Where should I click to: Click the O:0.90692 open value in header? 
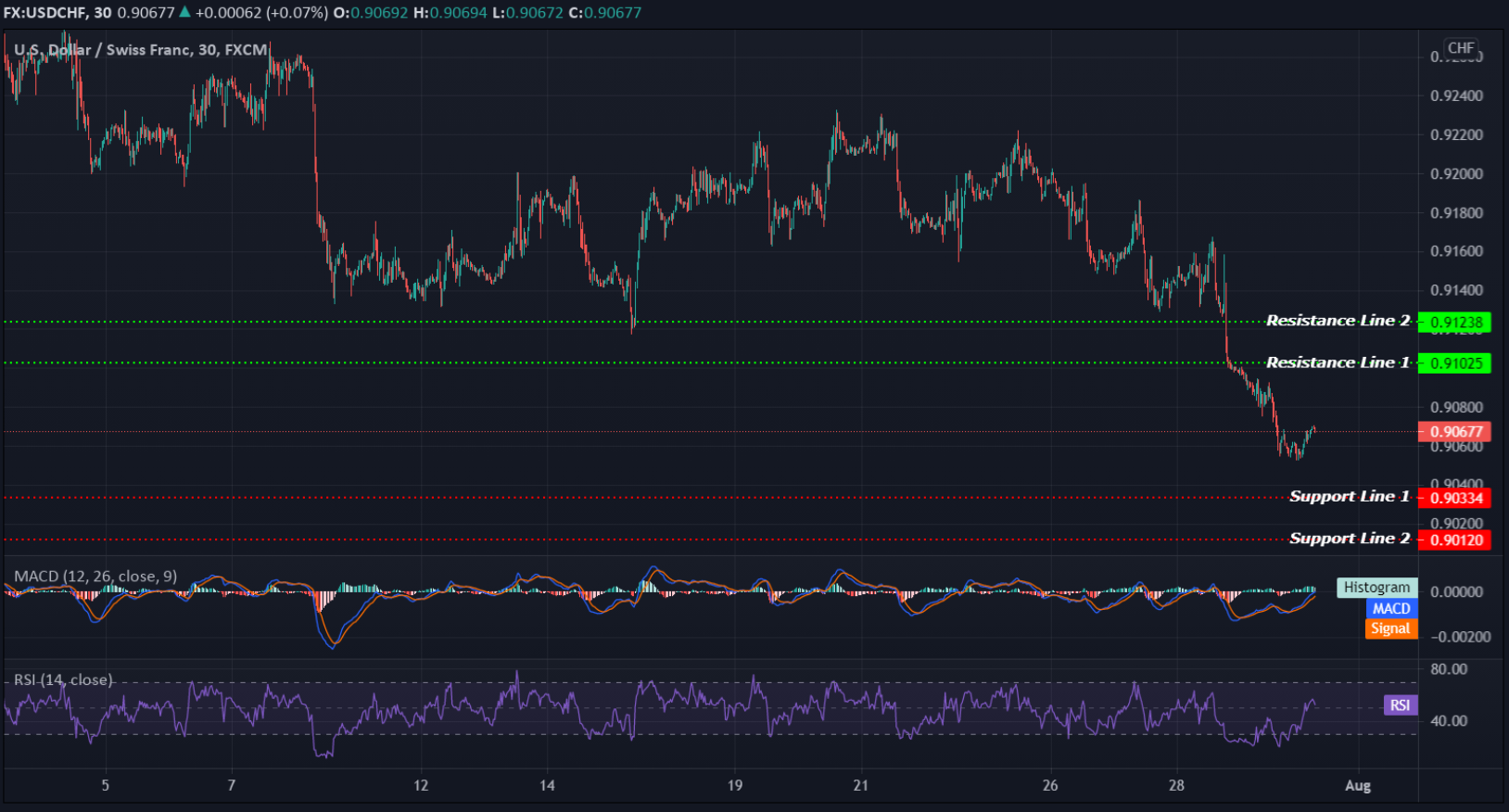coord(371,13)
